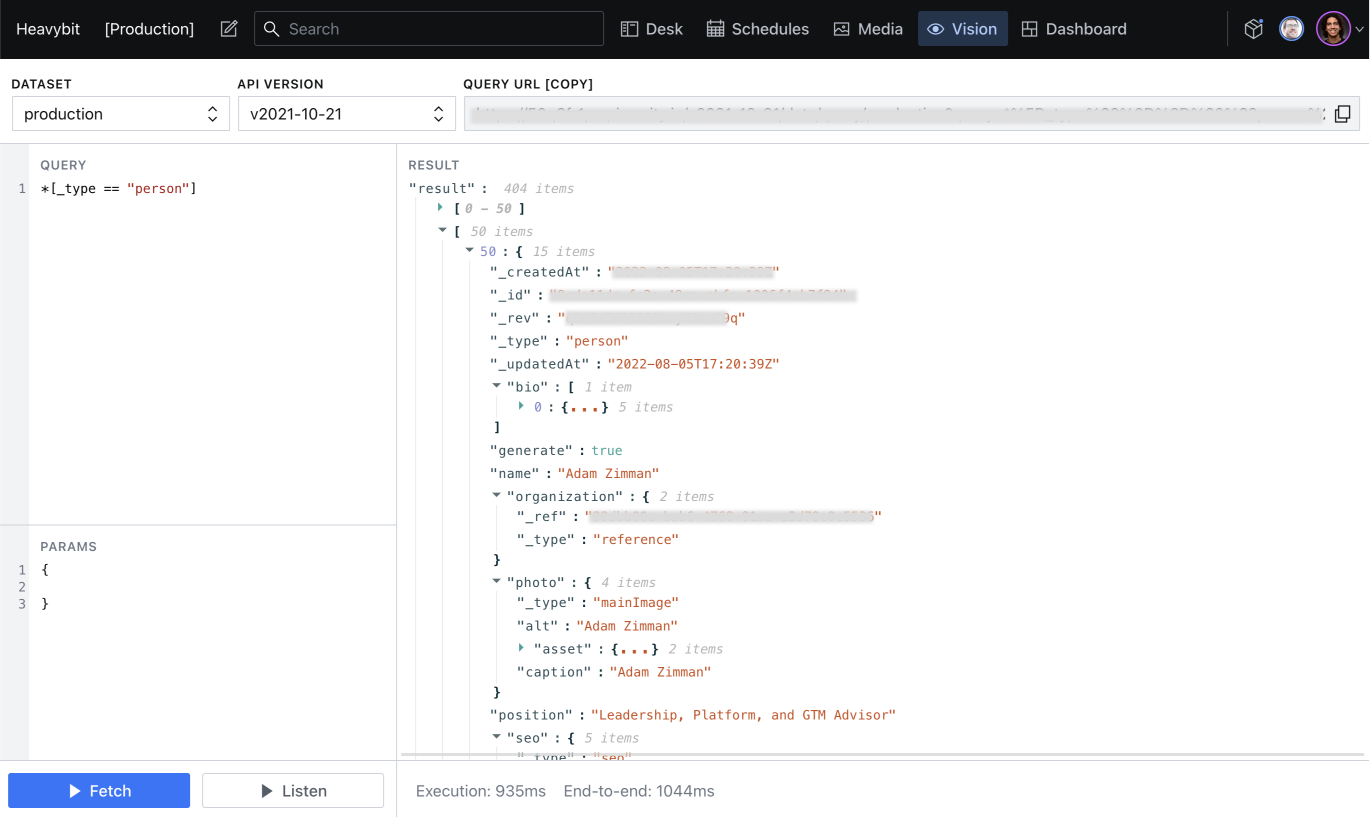Open the API version v2021-10-21 dropdown
This screenshot has width=1370, height=818.
click(347, 114)
